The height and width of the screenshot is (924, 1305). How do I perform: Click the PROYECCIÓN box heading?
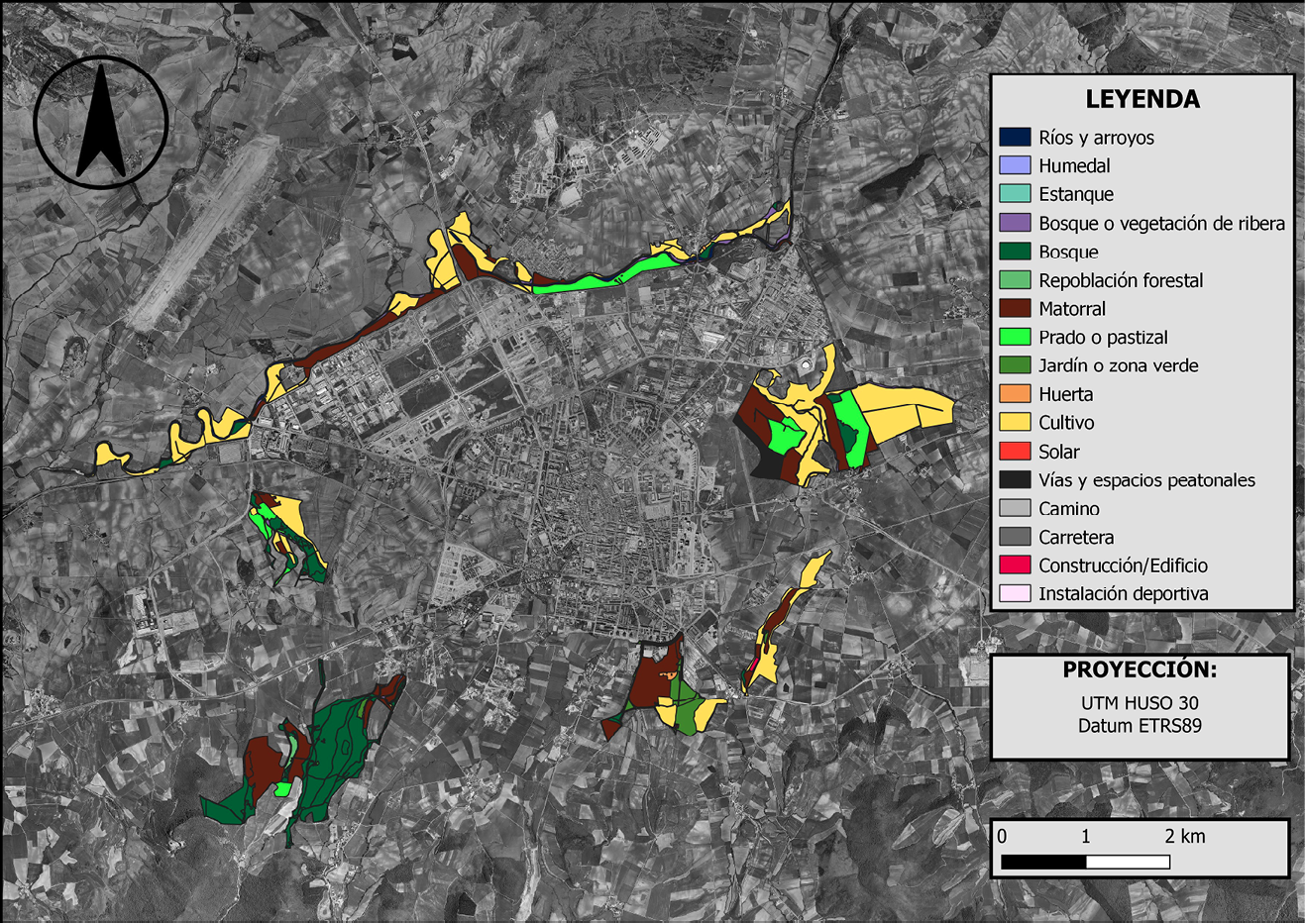1140,669
